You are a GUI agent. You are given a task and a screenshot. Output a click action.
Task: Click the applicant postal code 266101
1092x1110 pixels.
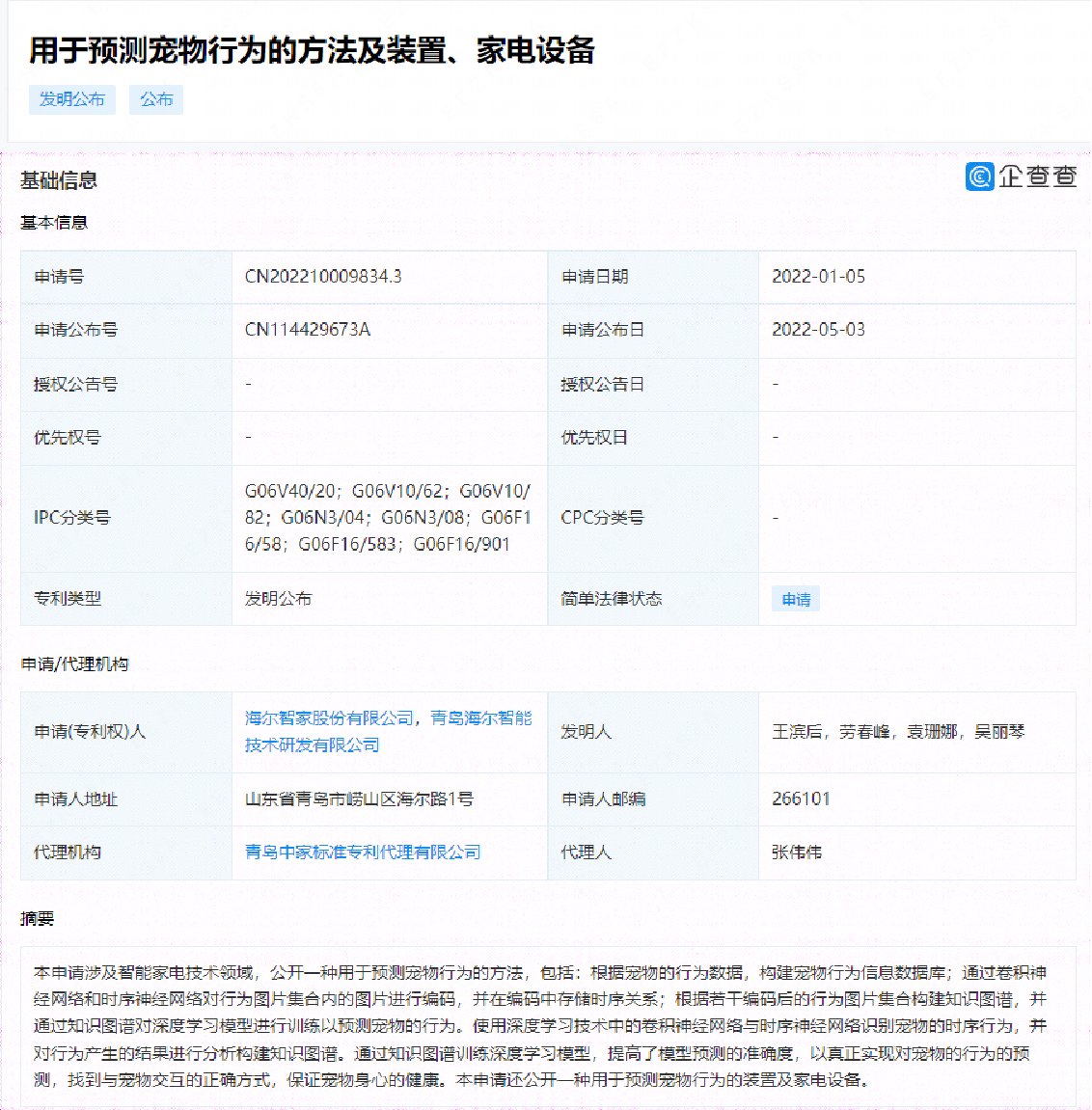(801, 799)
